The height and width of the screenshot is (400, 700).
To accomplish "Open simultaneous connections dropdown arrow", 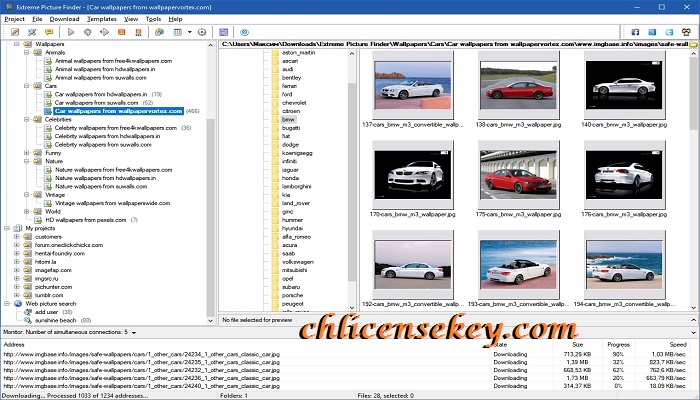I will pos(133,333).
